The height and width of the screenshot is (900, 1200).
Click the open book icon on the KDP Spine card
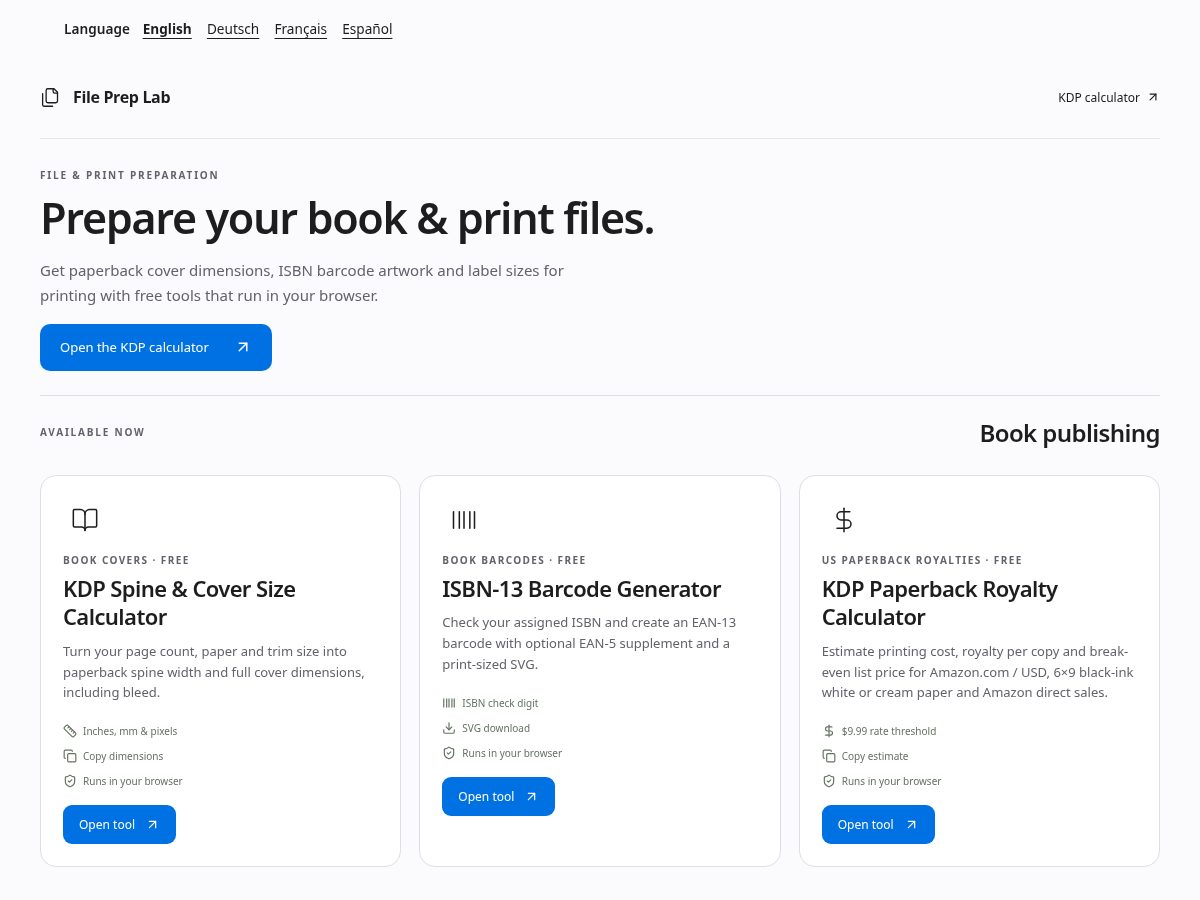pyautogui.click(x=85, y=519)
